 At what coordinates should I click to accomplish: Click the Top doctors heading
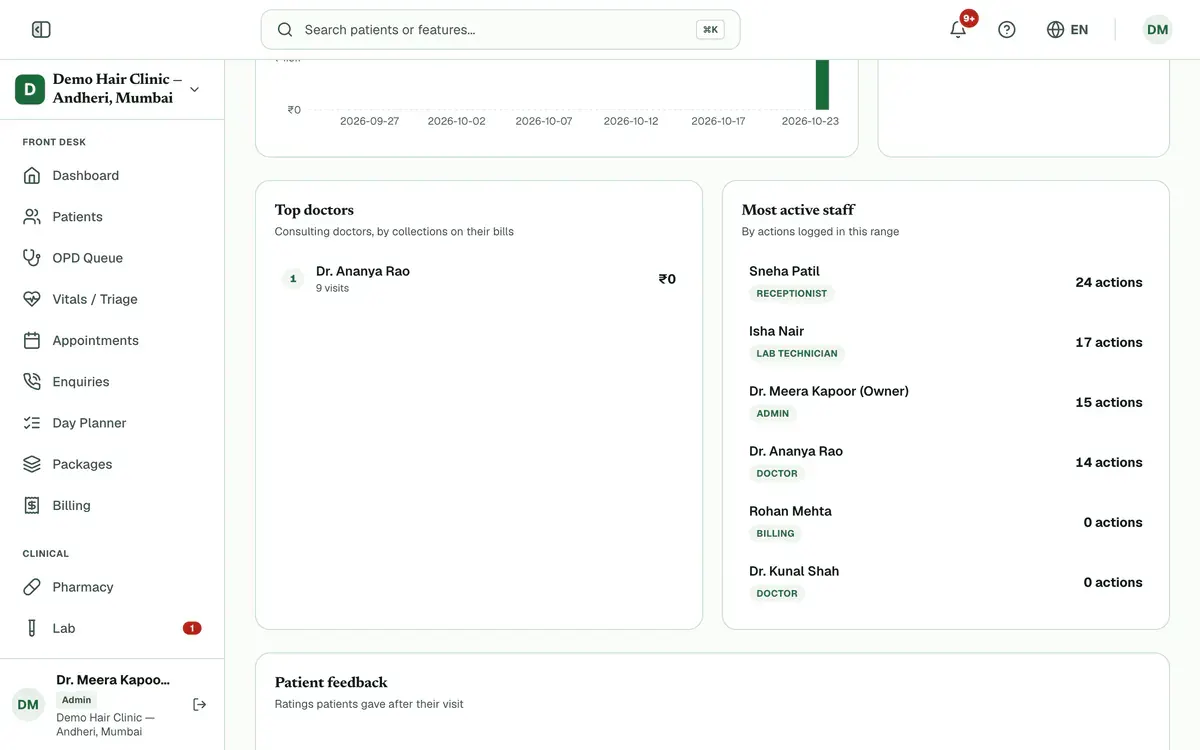click(314, 210)
